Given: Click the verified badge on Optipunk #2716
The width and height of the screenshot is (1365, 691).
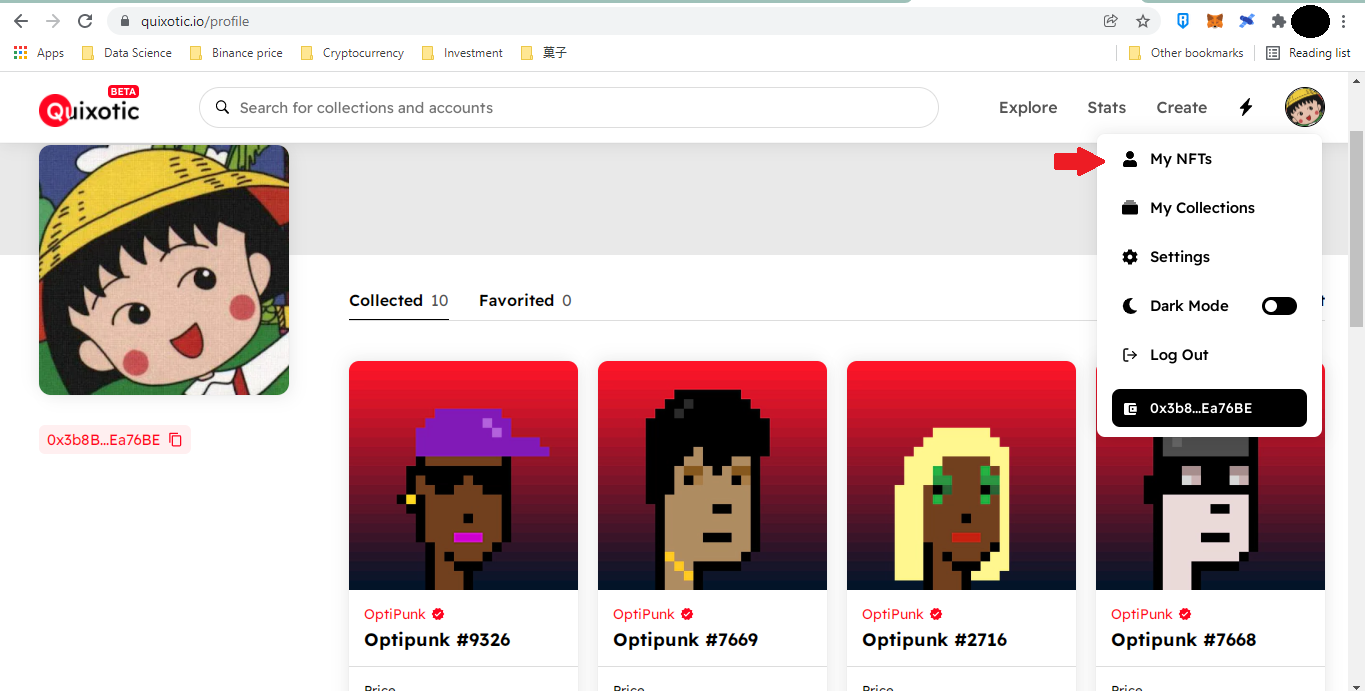Looking at the screenshot, I should pos(936,614).
